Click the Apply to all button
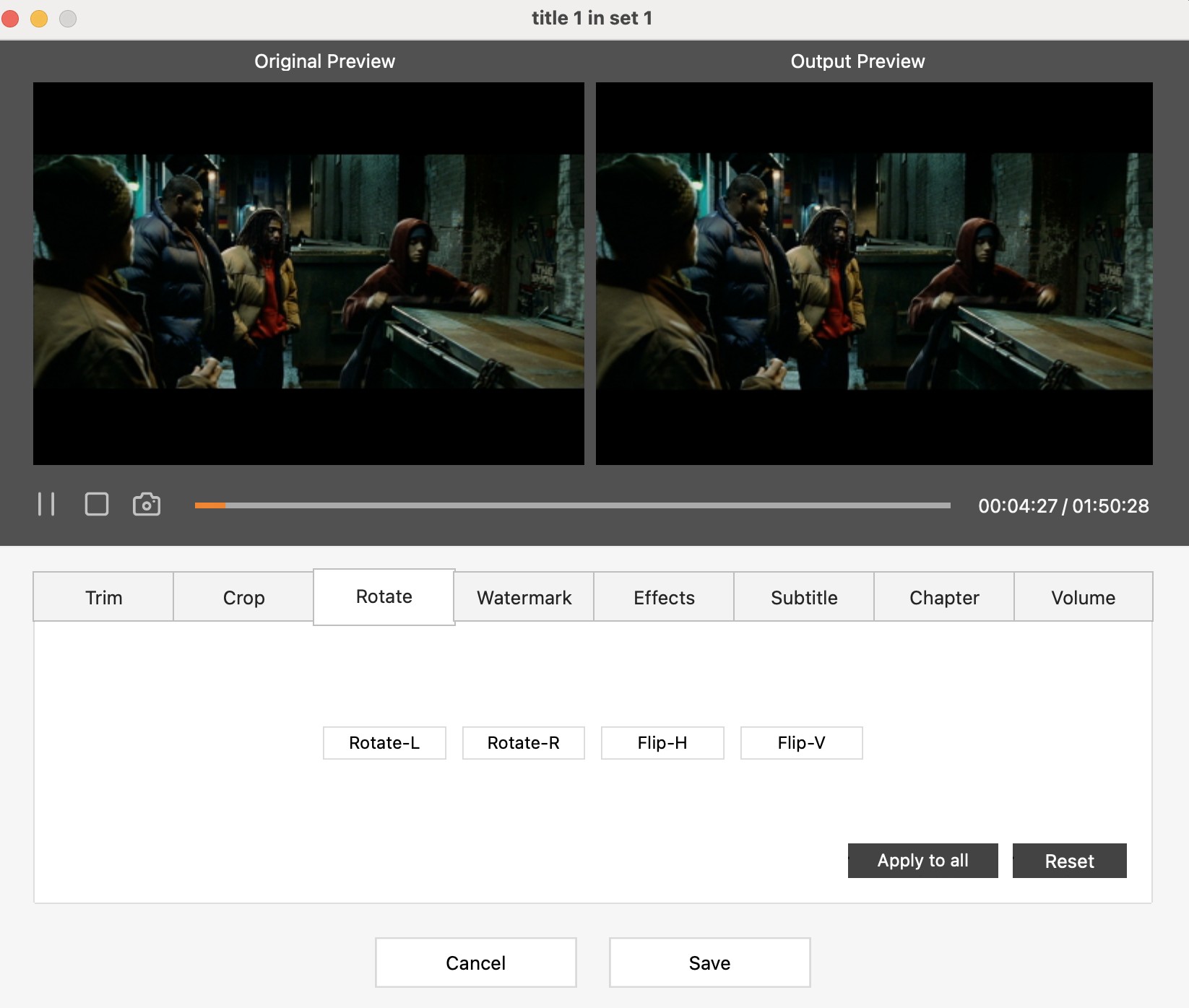1189x1008 pixels. click(x=923, y=861)
